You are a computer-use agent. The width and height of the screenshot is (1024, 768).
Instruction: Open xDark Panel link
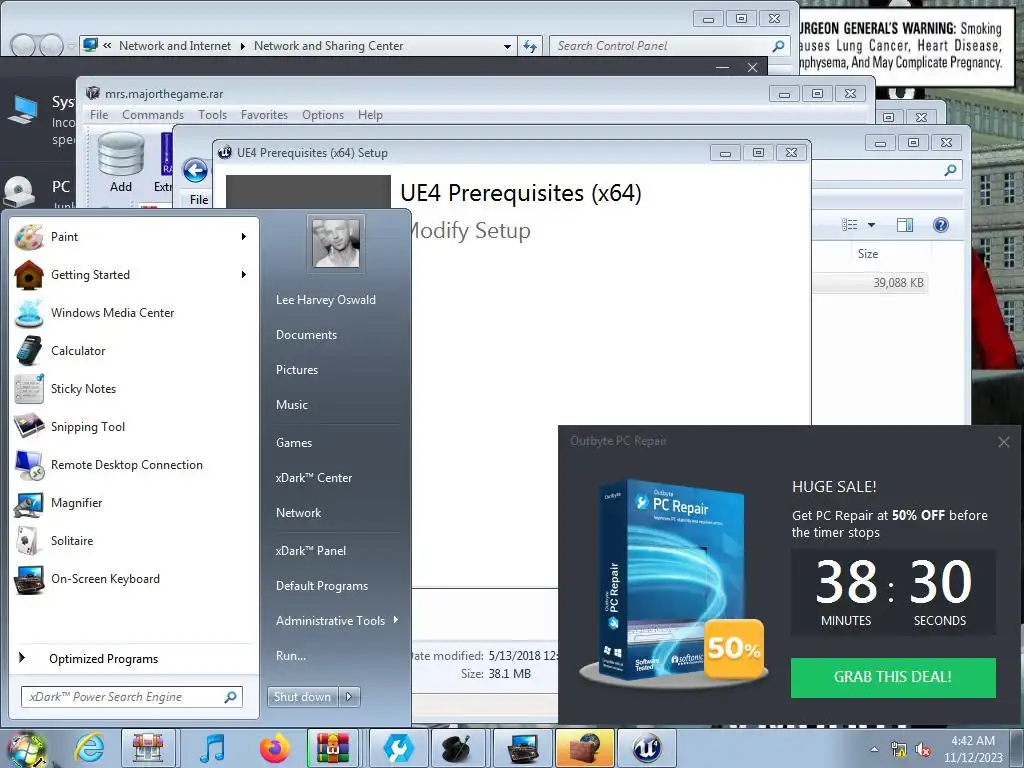tap(311, 551)
